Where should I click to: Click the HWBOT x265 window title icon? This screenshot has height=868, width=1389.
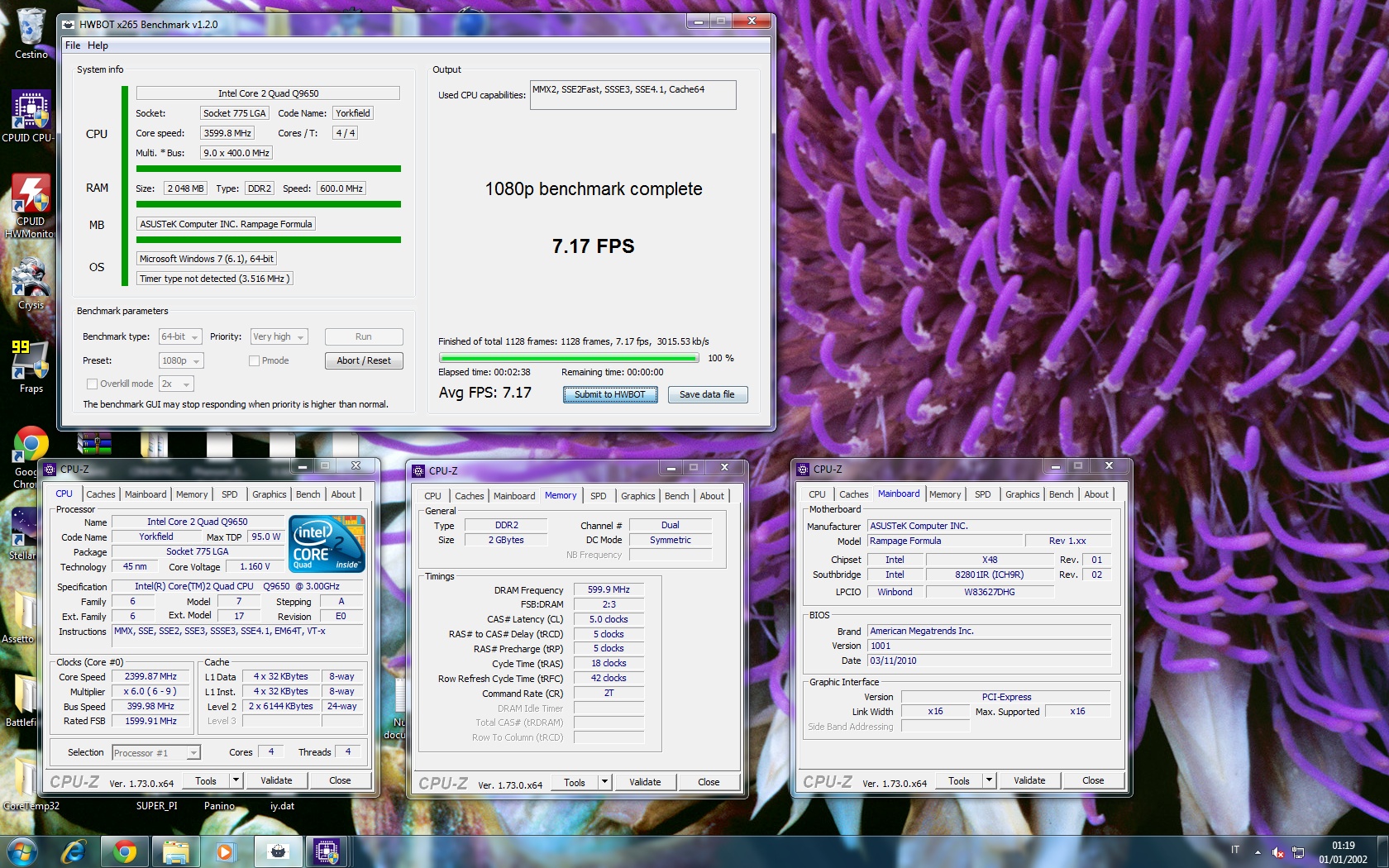tap(69, 24)
